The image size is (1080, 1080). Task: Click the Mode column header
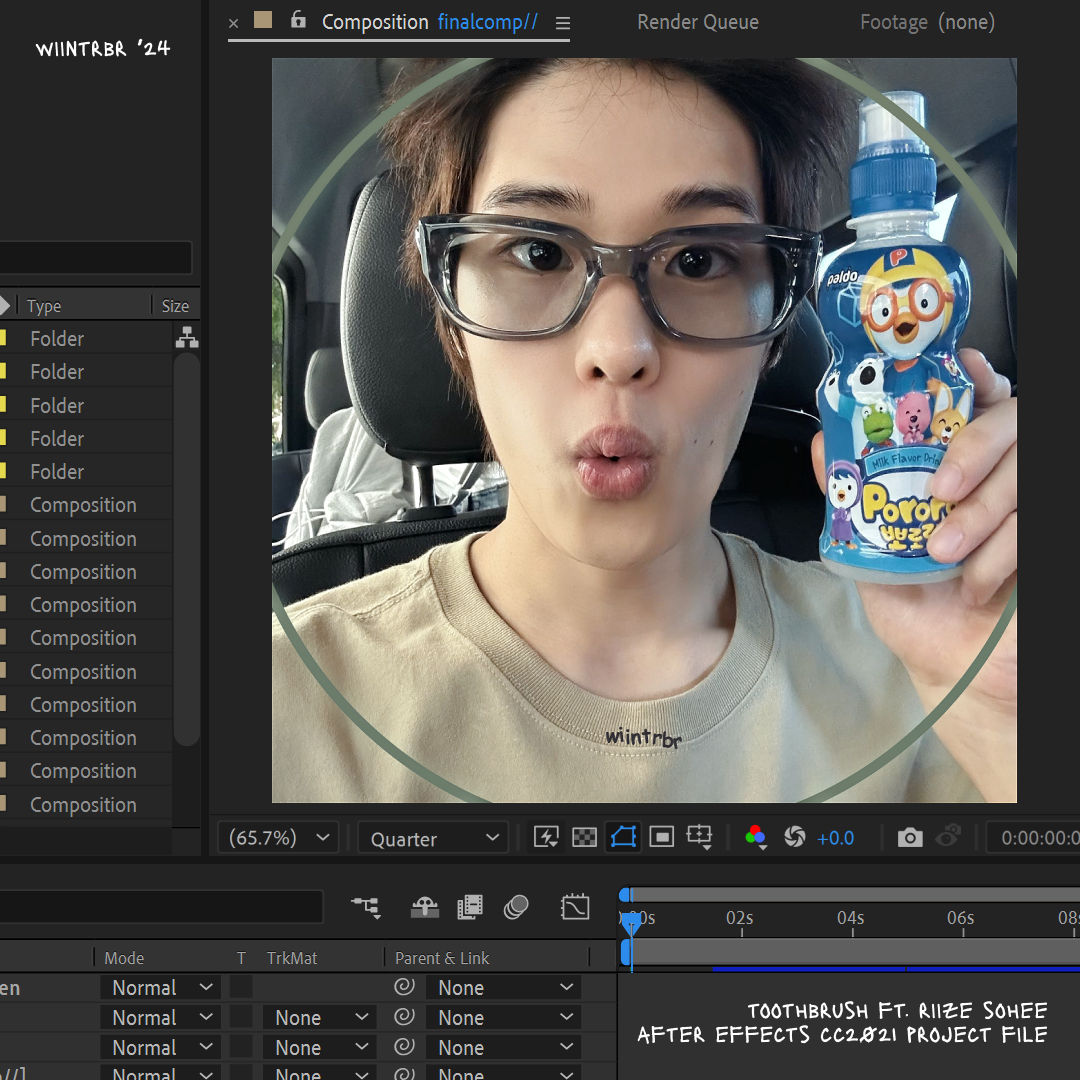click(124, 957)
